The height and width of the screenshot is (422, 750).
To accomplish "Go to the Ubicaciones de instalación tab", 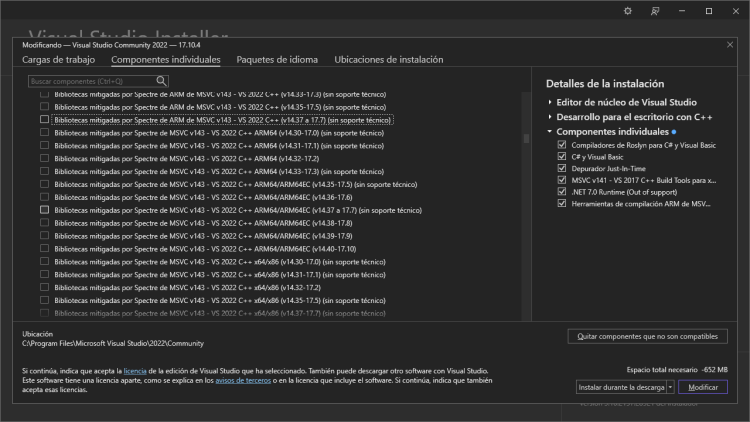I will (x=388, y=60).
